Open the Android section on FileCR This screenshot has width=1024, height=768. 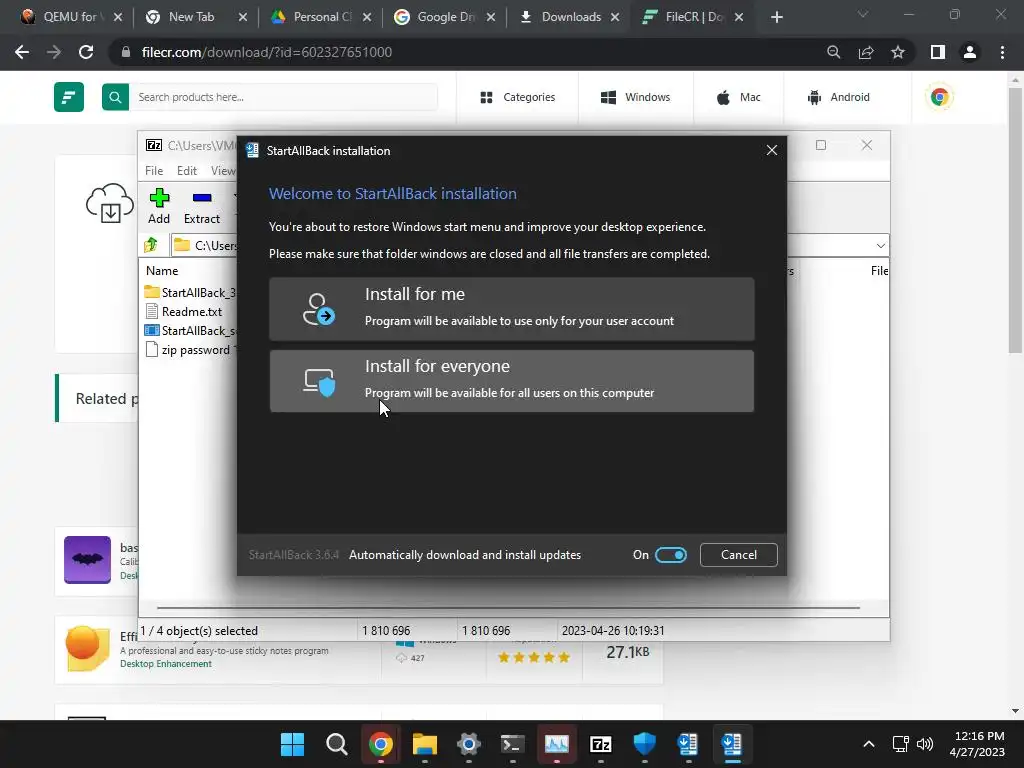839,97
